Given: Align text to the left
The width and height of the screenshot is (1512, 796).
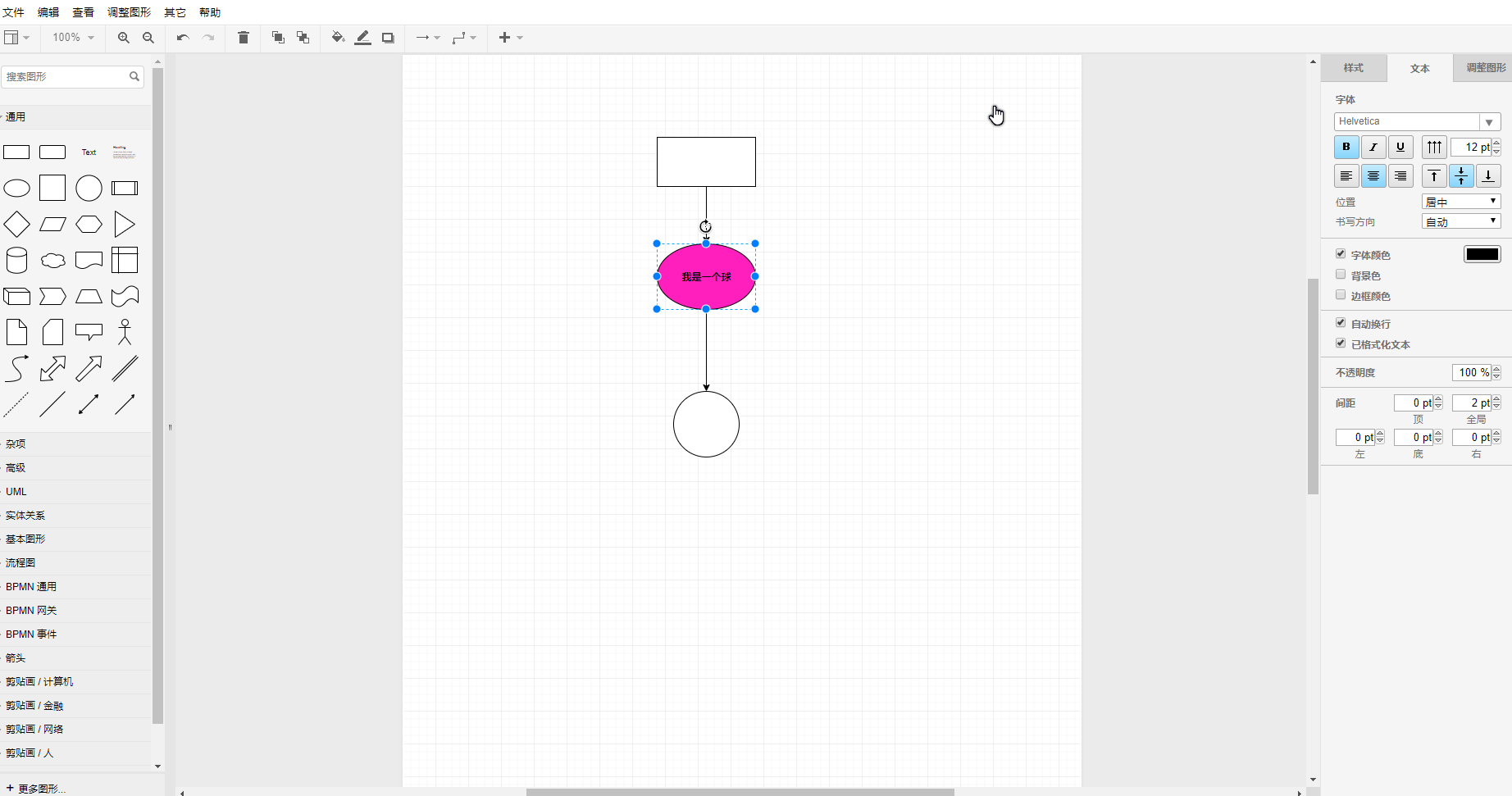Looking at the screenshot, I should click(1346, 176).
